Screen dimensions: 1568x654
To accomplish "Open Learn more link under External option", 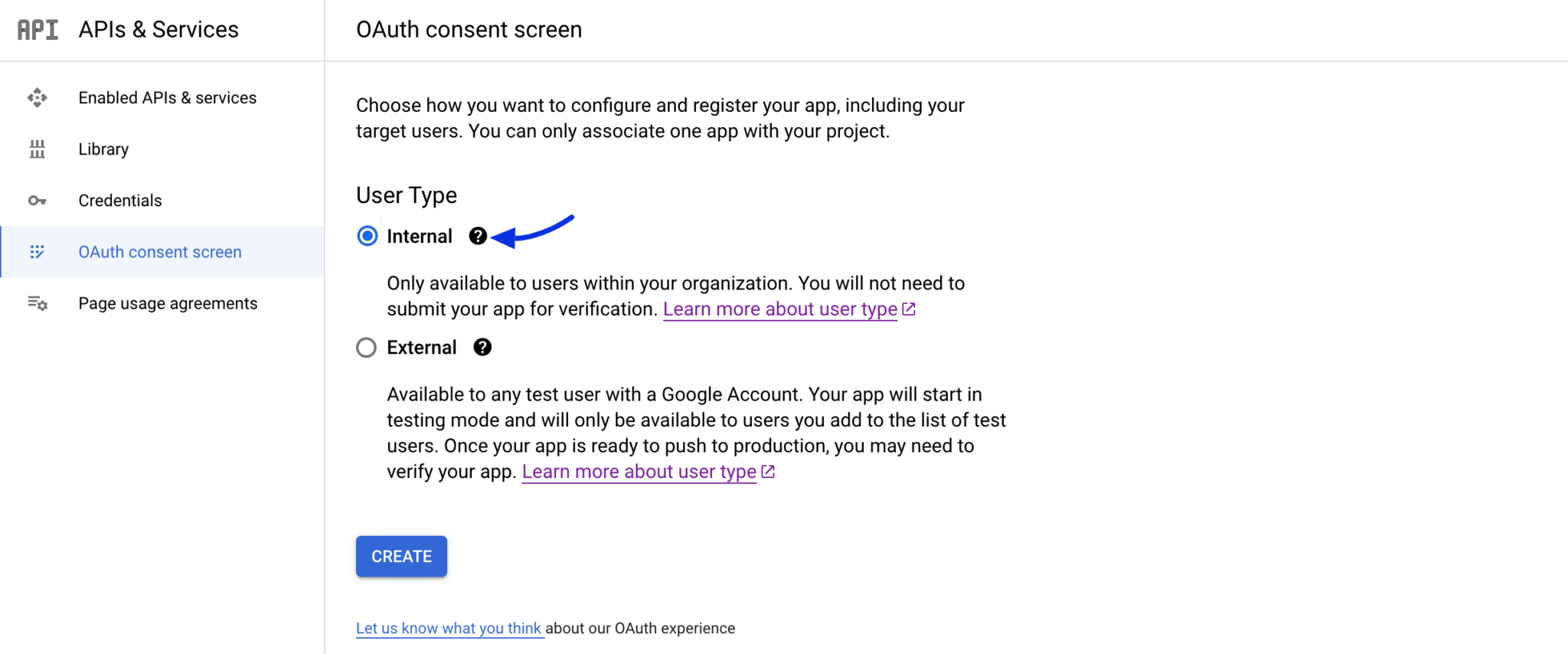I will point(639,472).
